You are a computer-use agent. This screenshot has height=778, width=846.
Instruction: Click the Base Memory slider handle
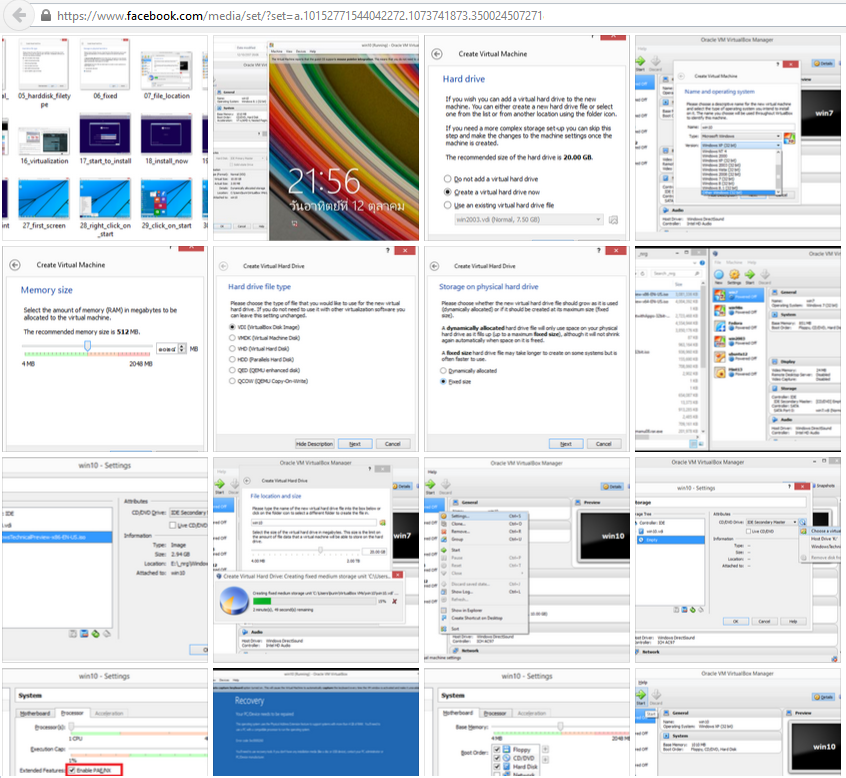point(561,726)
